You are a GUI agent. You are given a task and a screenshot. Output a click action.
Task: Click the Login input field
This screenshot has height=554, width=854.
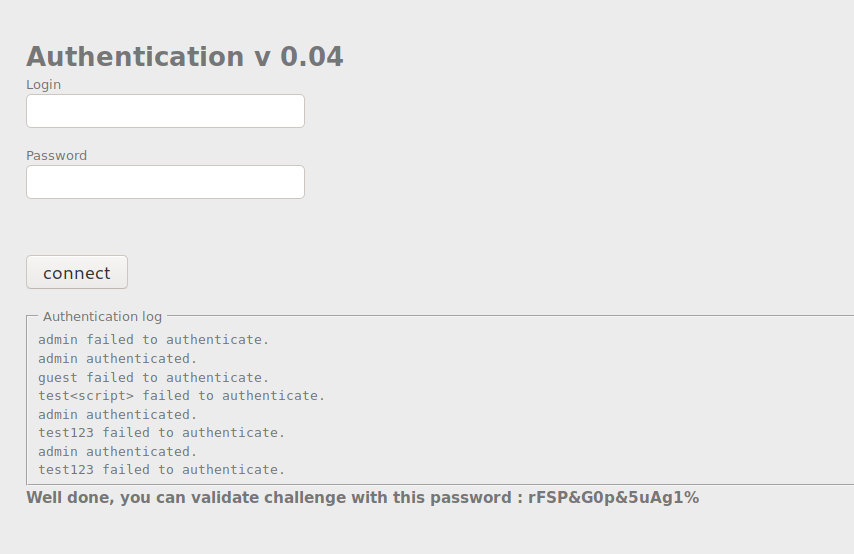[x=165, y=111]
